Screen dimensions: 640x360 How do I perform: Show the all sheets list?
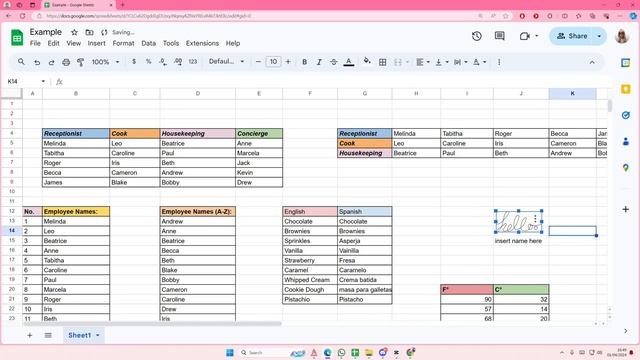pos(48,335)
